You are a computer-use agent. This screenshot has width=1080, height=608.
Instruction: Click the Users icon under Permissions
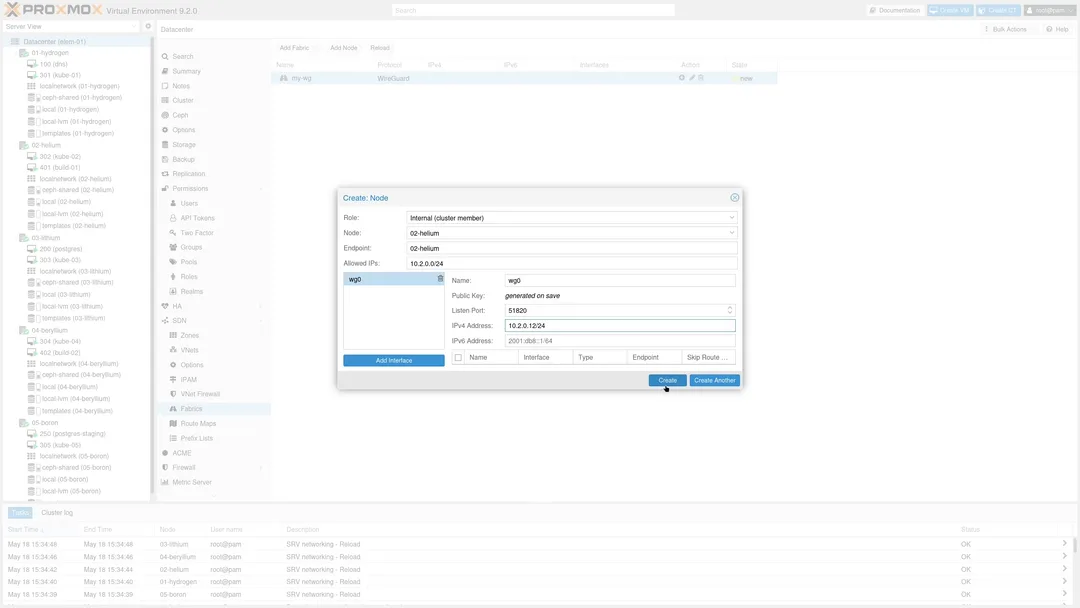(173, 203)
